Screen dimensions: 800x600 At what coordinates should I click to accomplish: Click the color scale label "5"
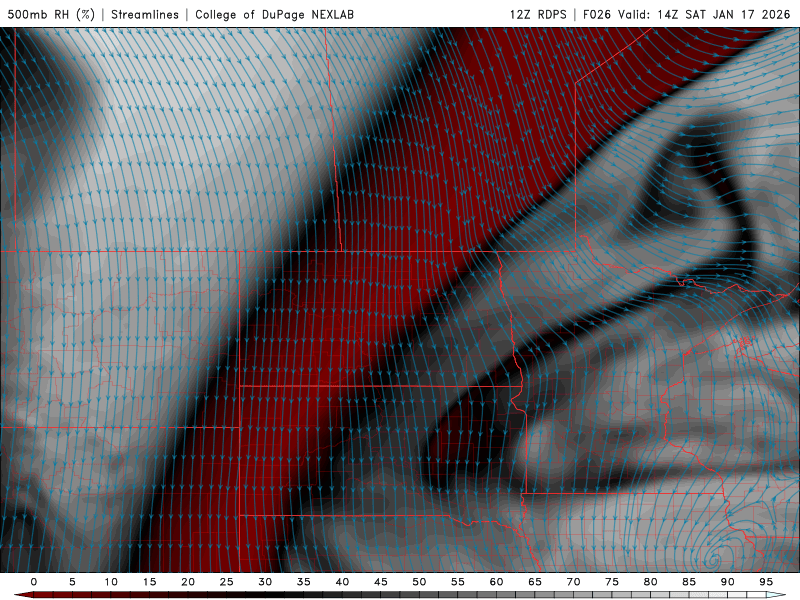click(72, 582)
